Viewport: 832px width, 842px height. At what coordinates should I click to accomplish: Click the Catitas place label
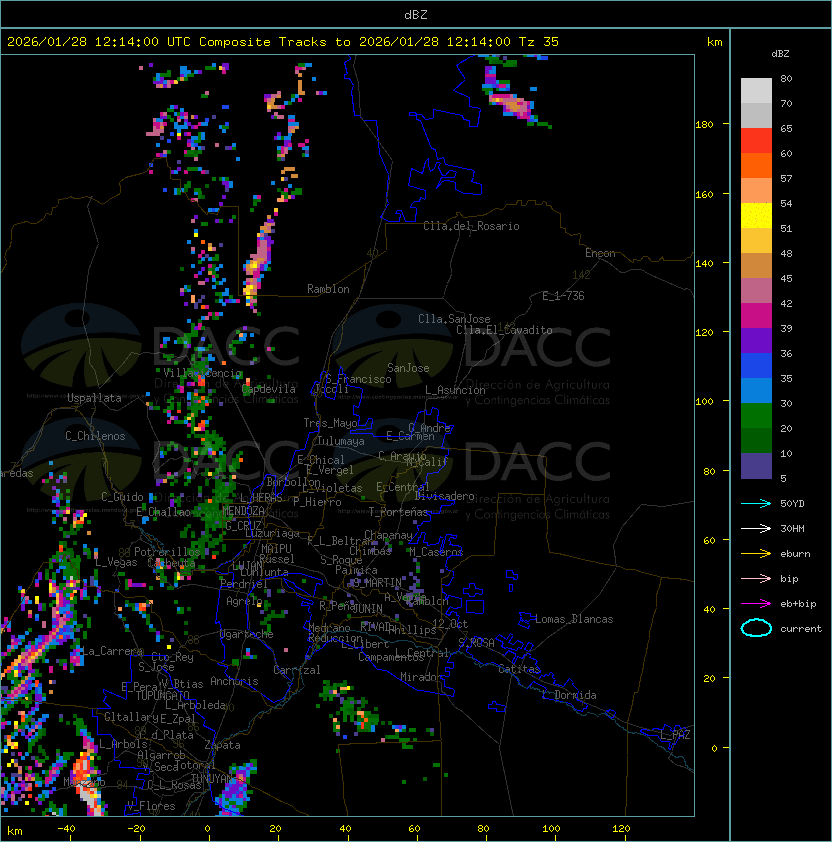[x=519, y=669]
